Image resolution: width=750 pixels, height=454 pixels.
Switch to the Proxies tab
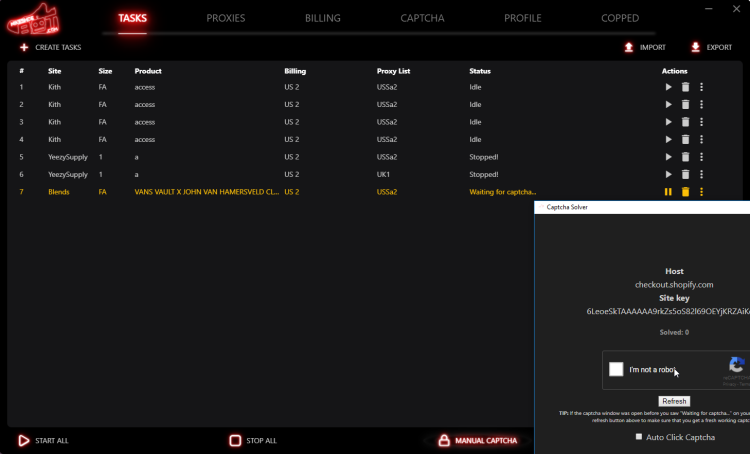pyautogui.click(x=225, y=18)
